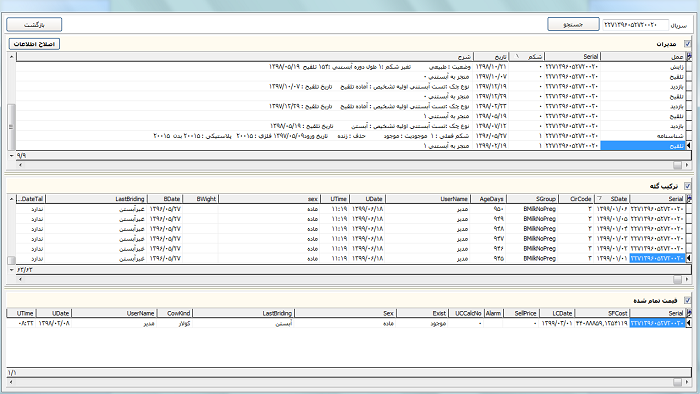Click AgeDays cell ۹۴۷

(x=488, y=239)
